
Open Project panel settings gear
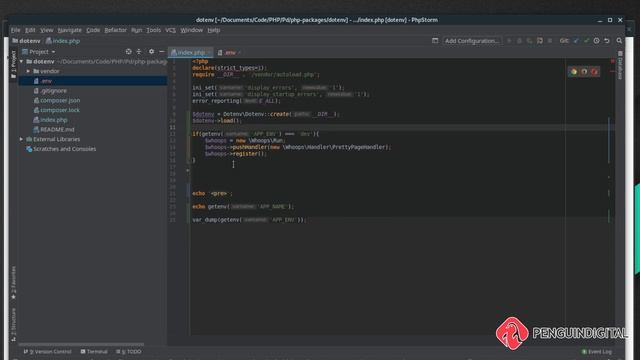(x=151, y=51)
